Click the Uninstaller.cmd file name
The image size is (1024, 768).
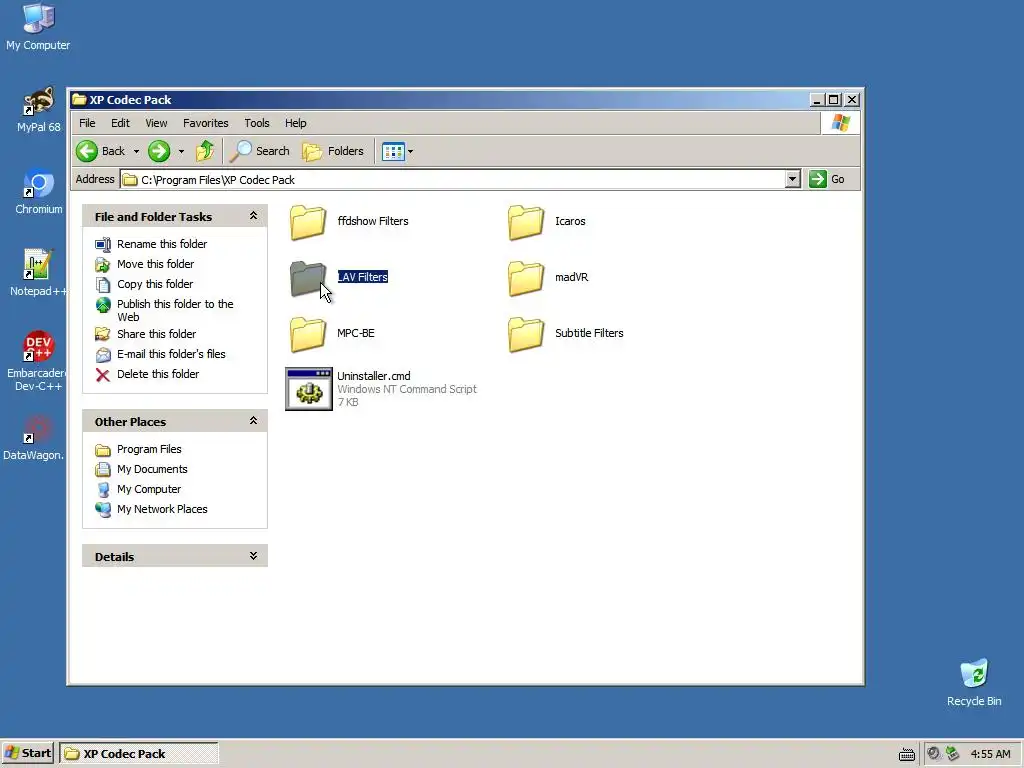pos(374,376)
